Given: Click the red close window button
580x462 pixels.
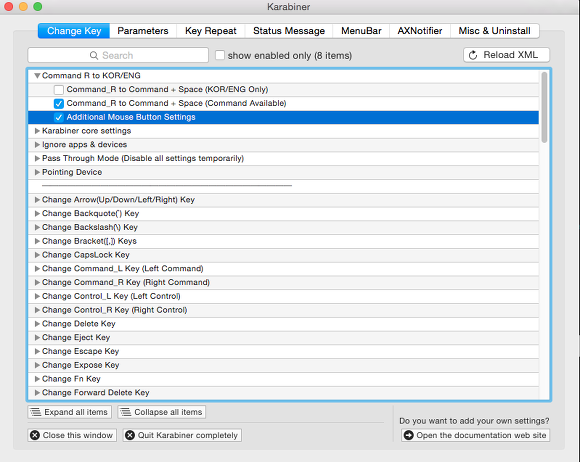Looking at the screenshot, I should click(x=9, y=7).
